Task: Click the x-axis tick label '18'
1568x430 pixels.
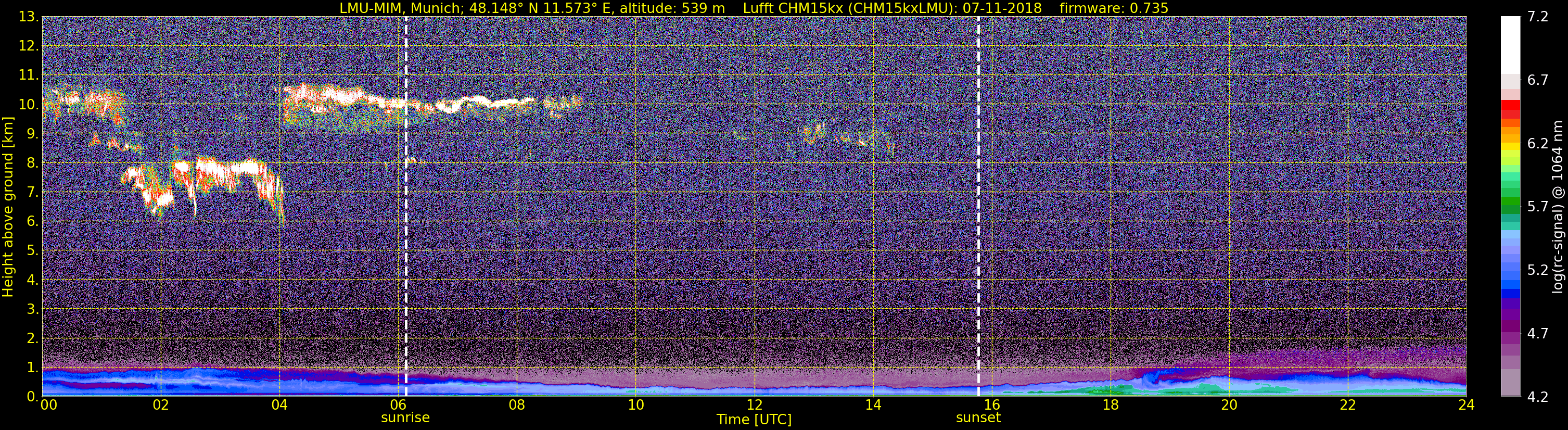Action: pos(1110,406)
